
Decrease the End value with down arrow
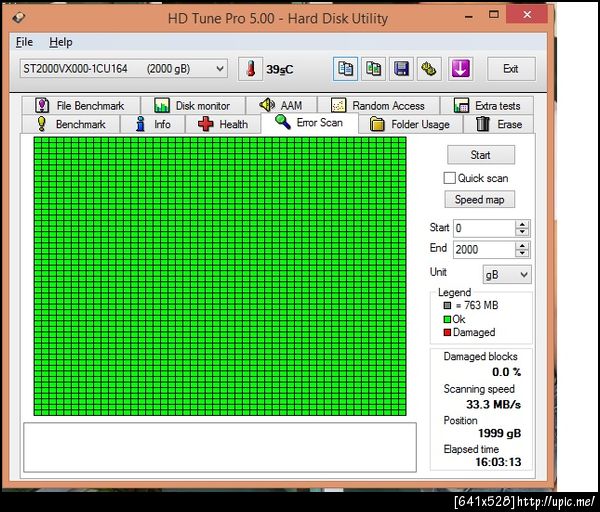pyautogui.click(x=522, y=253)
